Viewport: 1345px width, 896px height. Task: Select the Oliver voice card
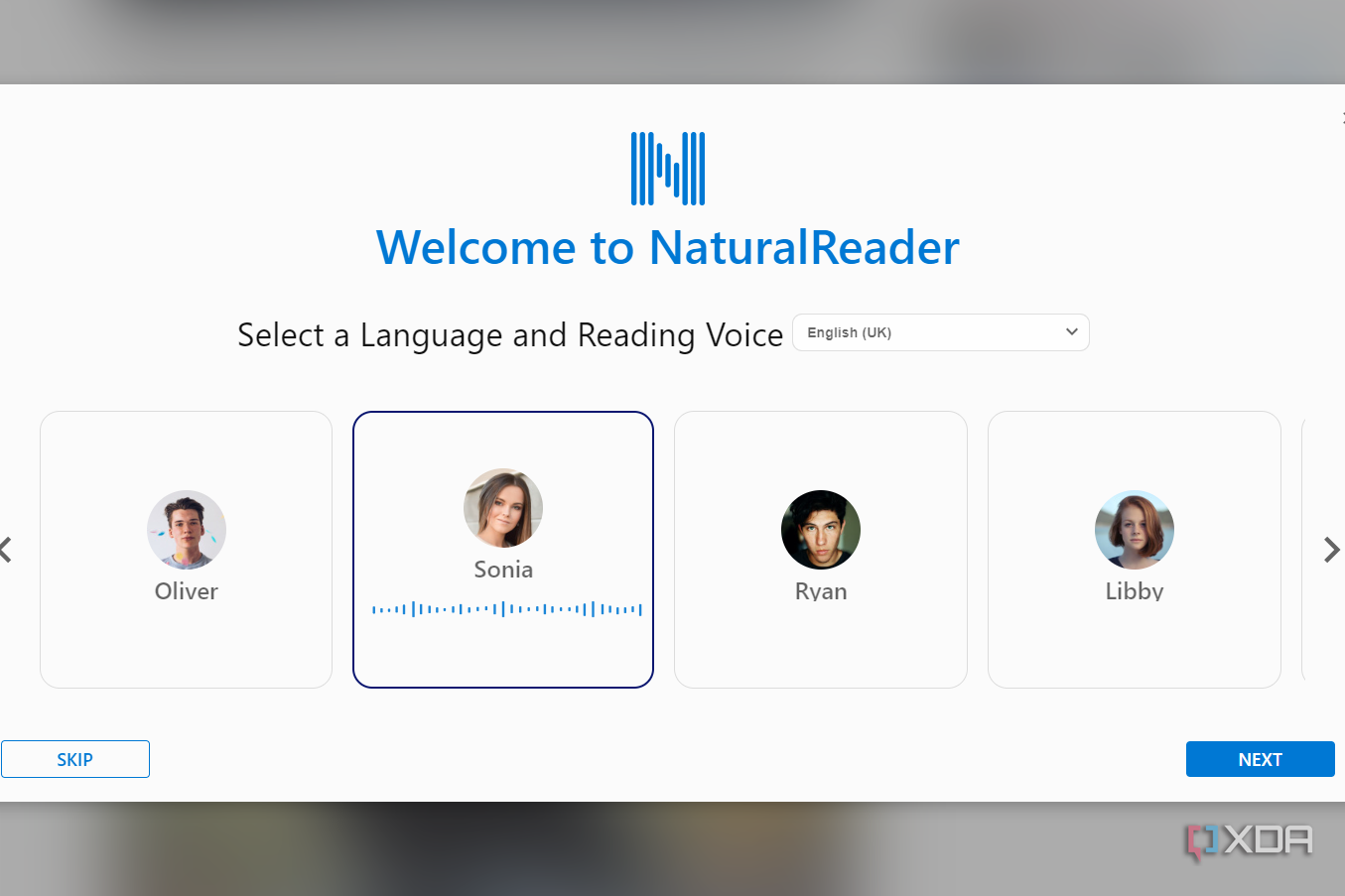pos(186,550)
